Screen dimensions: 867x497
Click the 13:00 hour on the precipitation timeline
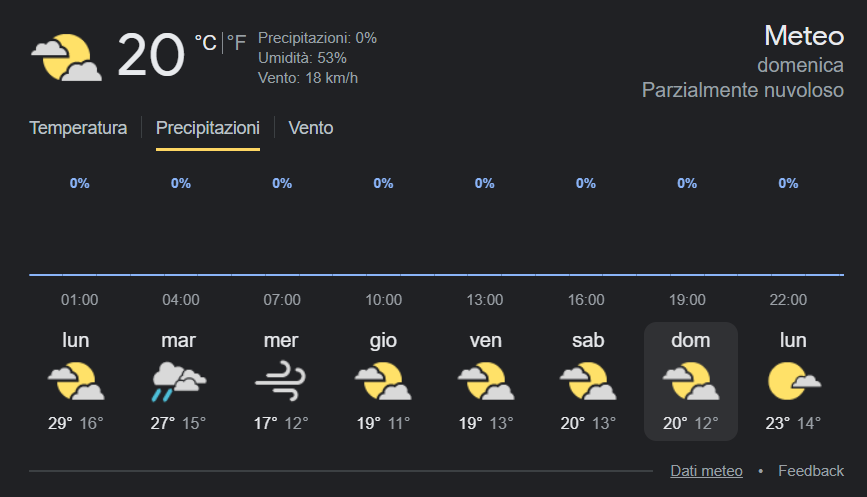click(x=485, y=300)
